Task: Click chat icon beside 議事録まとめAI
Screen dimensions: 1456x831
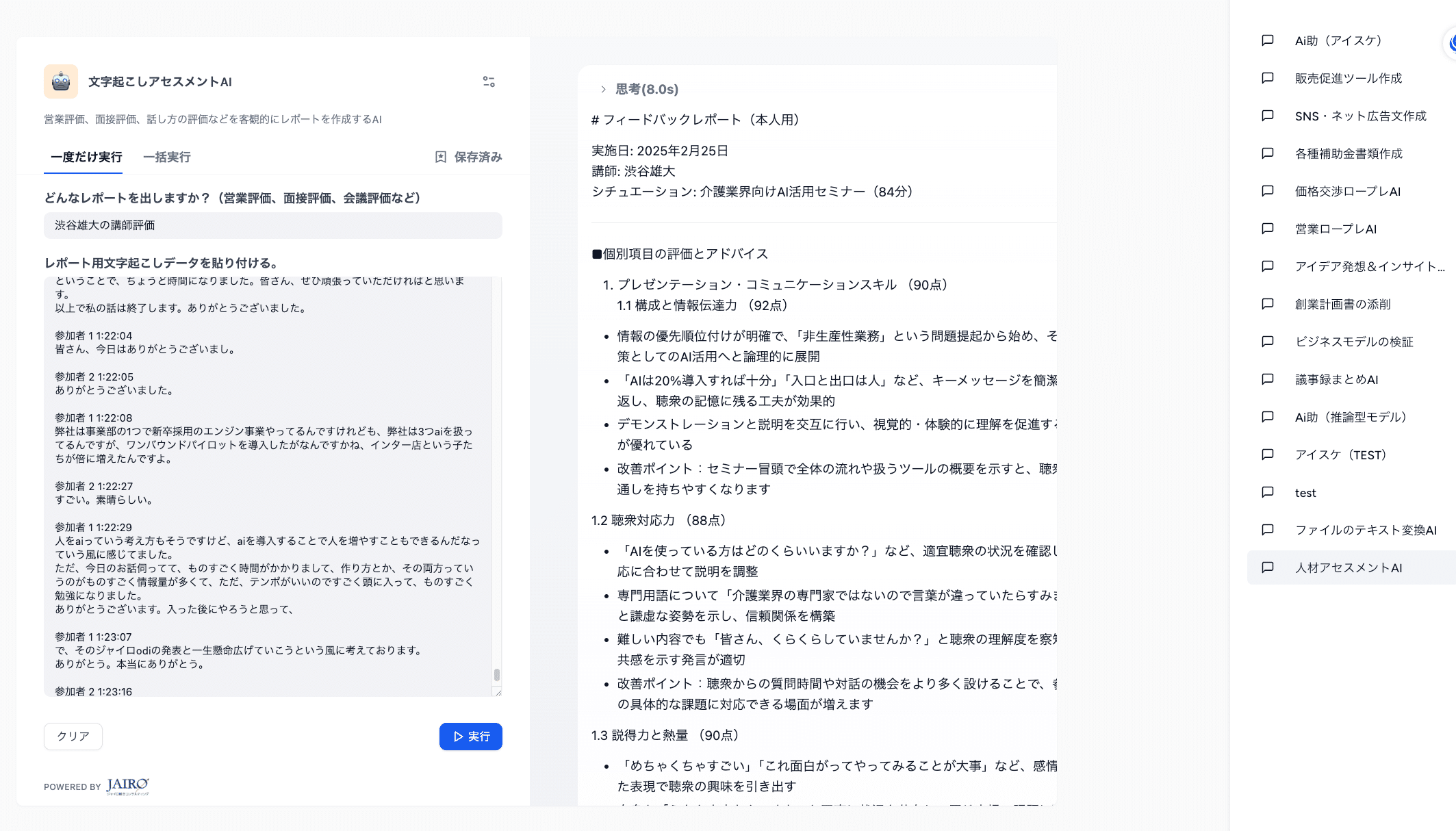Action: pos(1268,379)
